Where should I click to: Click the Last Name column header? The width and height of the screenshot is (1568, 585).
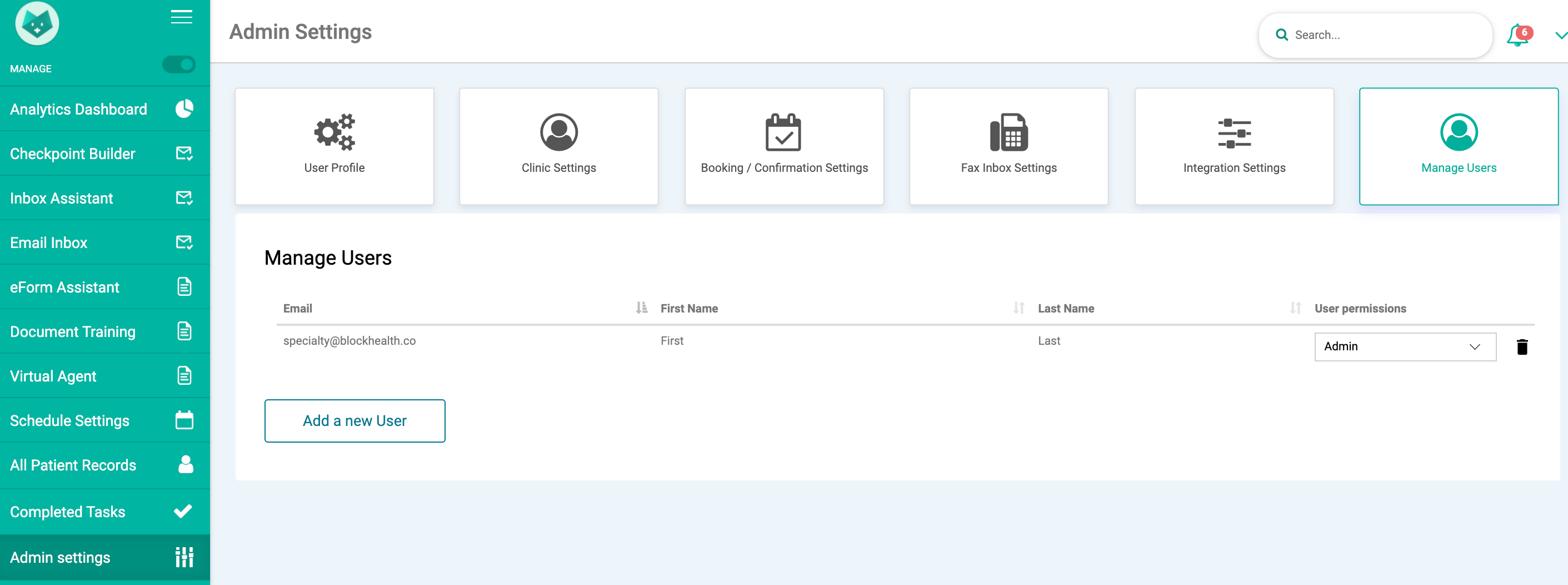pyautogui.click(x=1066, y=308)
